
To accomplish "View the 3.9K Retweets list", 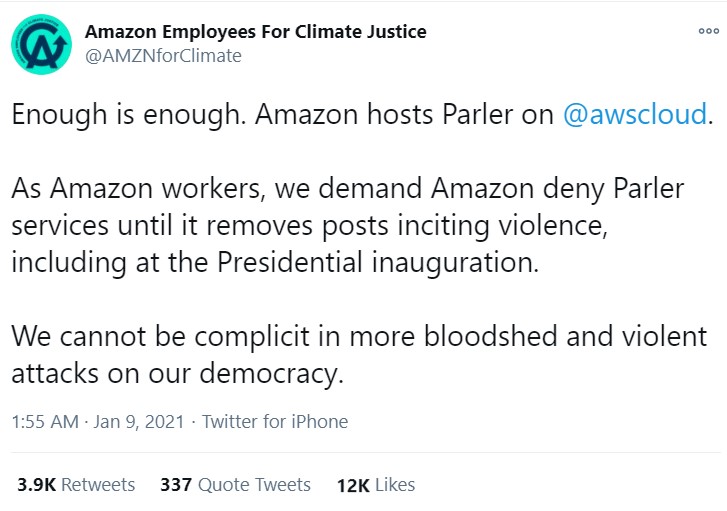I will pos(75,485).
